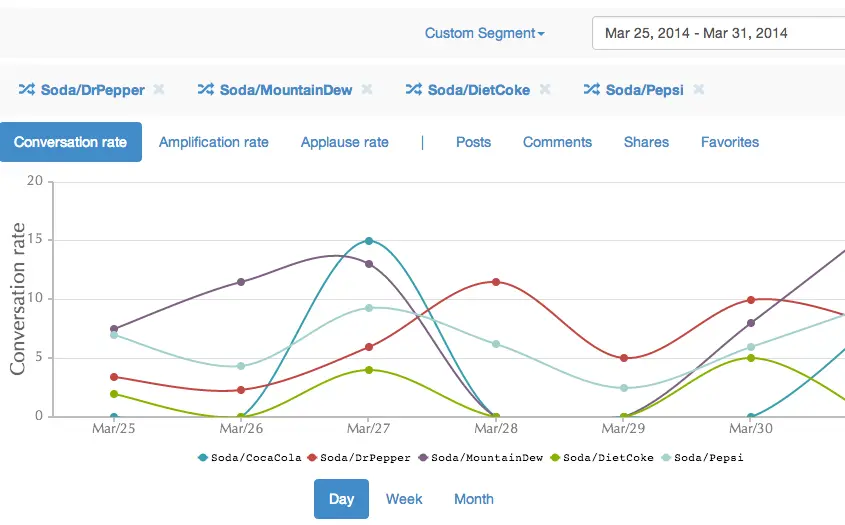Click shuffle icon beside Soda/Pepsi tag
The height and width of the screenshot is (525, 845).
point(591,90)
